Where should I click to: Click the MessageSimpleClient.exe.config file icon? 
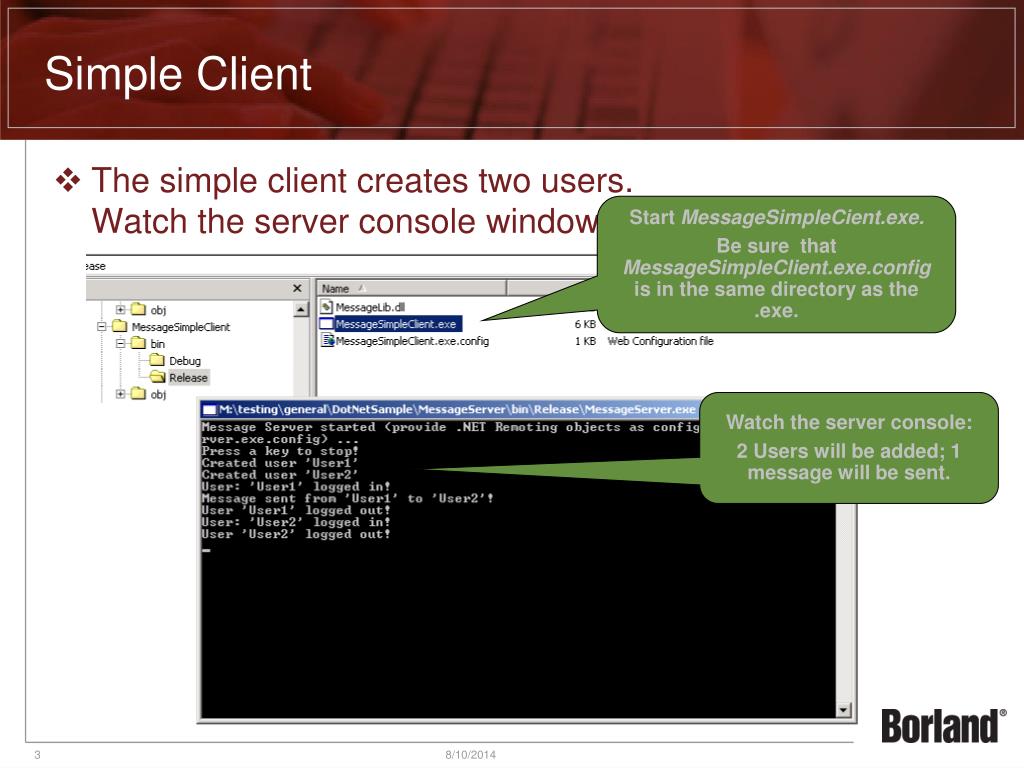[x=327, y=340]
